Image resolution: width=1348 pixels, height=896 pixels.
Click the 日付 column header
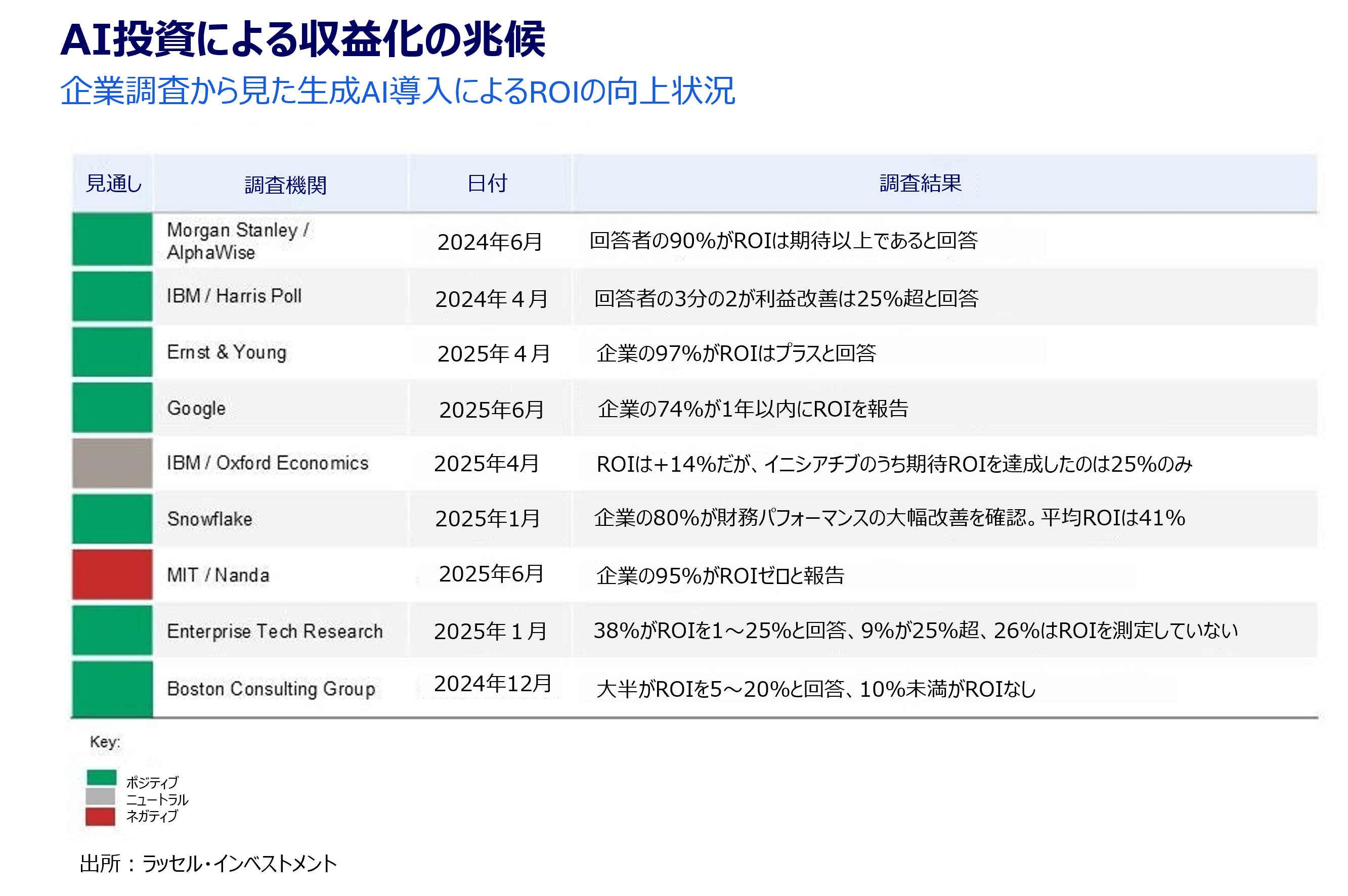click(487, 184)
